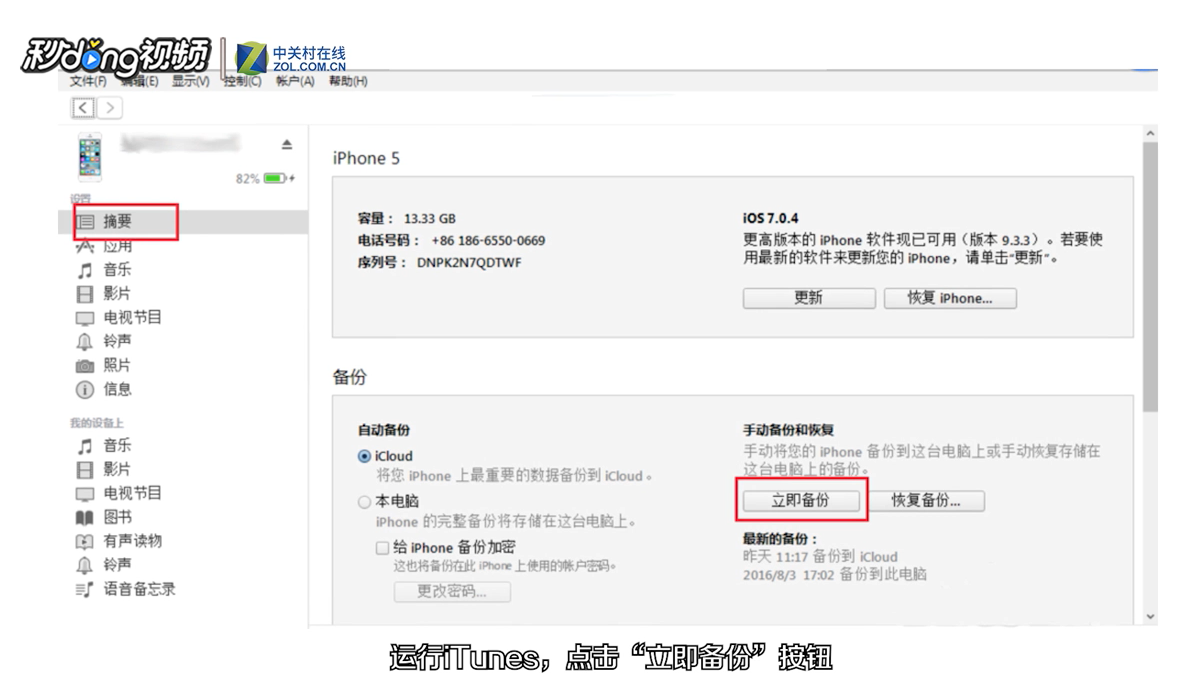
Task: Click the 恢复备份... restore backup button
Action: 926,501
